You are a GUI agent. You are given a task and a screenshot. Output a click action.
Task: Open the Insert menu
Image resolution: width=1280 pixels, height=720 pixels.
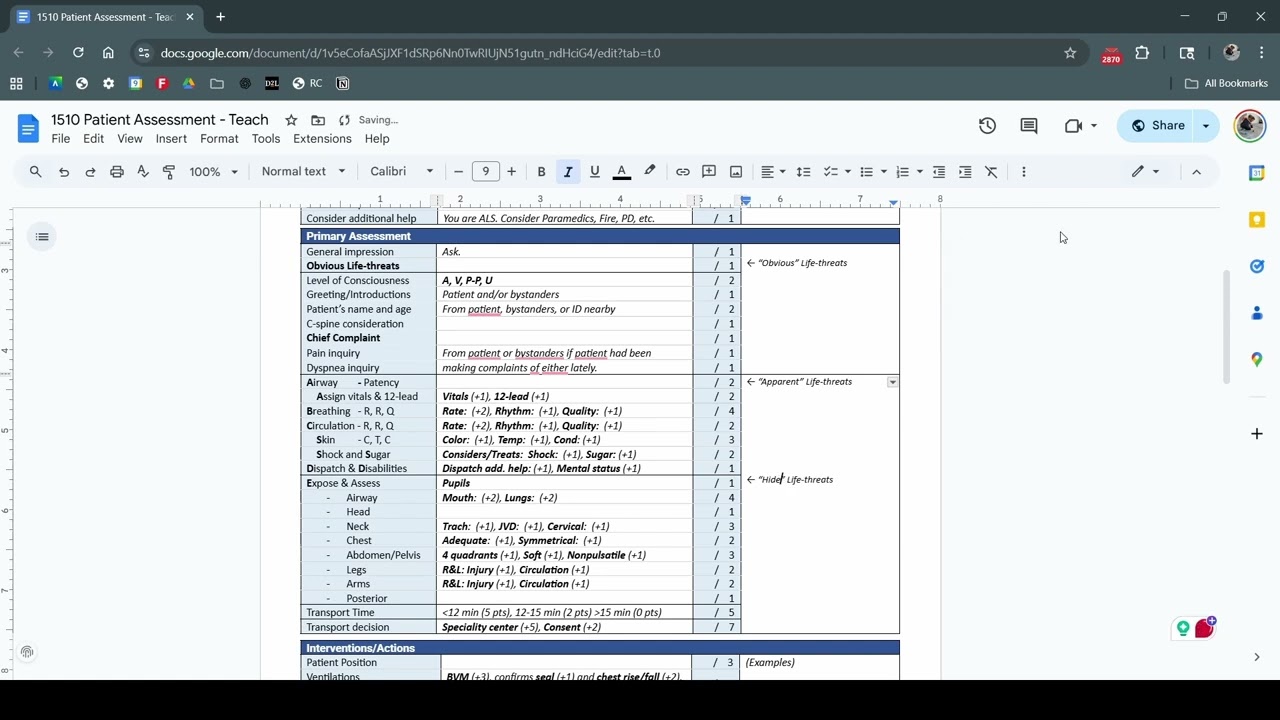click(x=171, y=139)
